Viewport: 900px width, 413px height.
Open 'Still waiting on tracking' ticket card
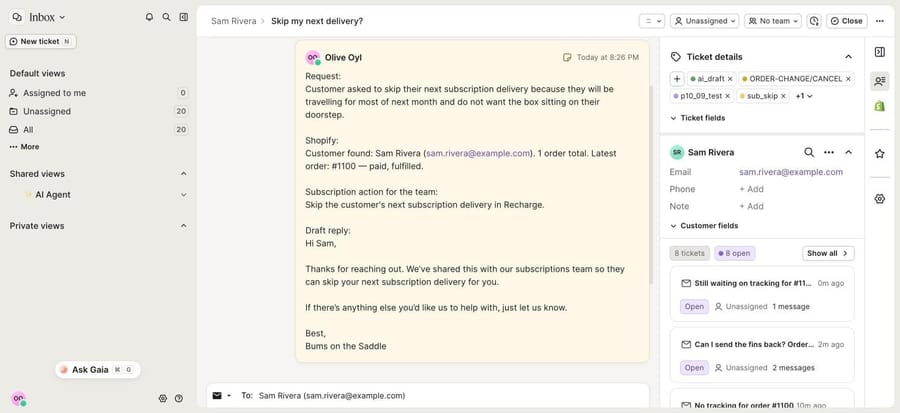pyautogui.click(x=762, y=294)
